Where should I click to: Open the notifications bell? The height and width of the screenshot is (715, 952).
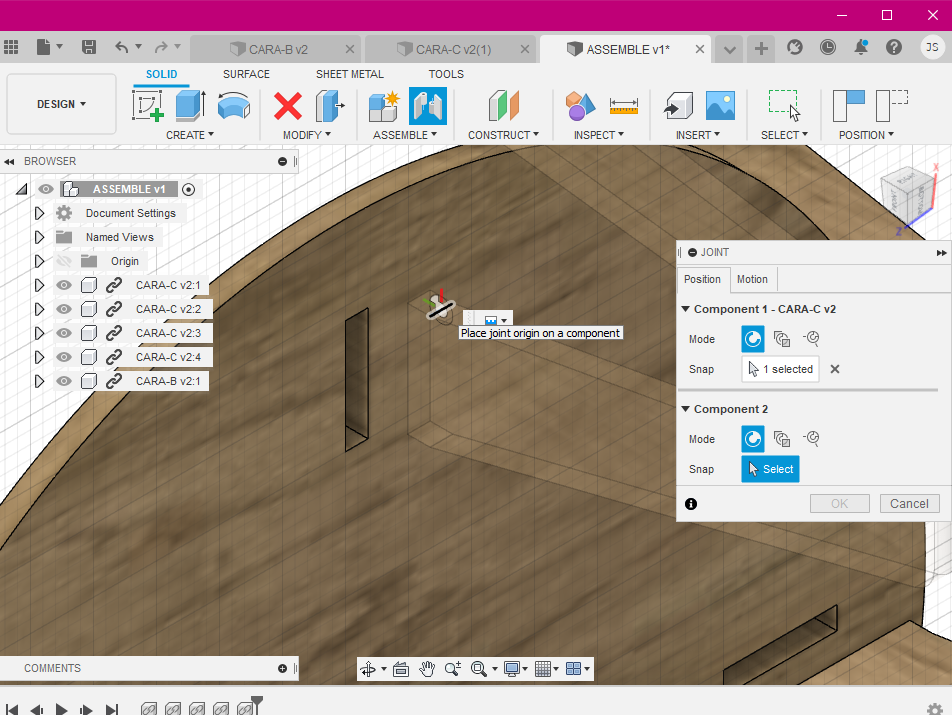point(861,47)
